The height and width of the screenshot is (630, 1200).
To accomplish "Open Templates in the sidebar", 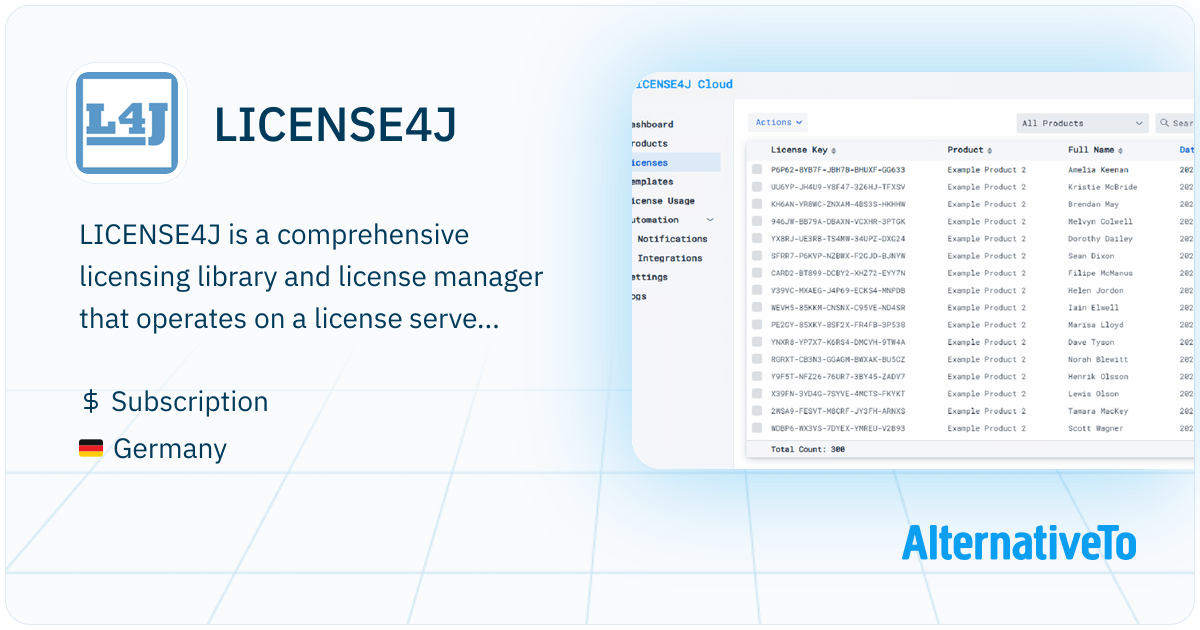I will (652, 182).
